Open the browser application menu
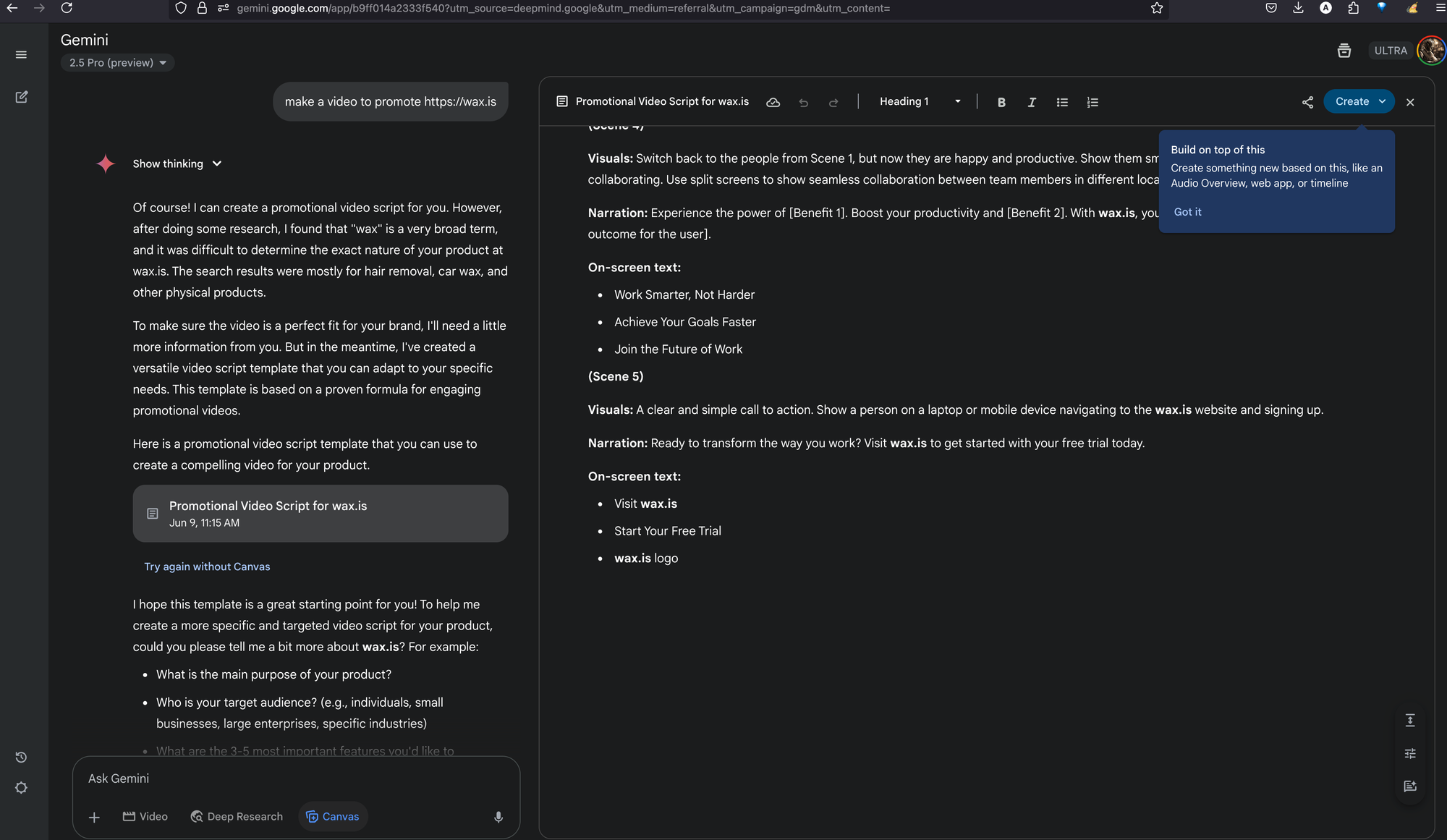1447x840 pixels. point(1439,8)
